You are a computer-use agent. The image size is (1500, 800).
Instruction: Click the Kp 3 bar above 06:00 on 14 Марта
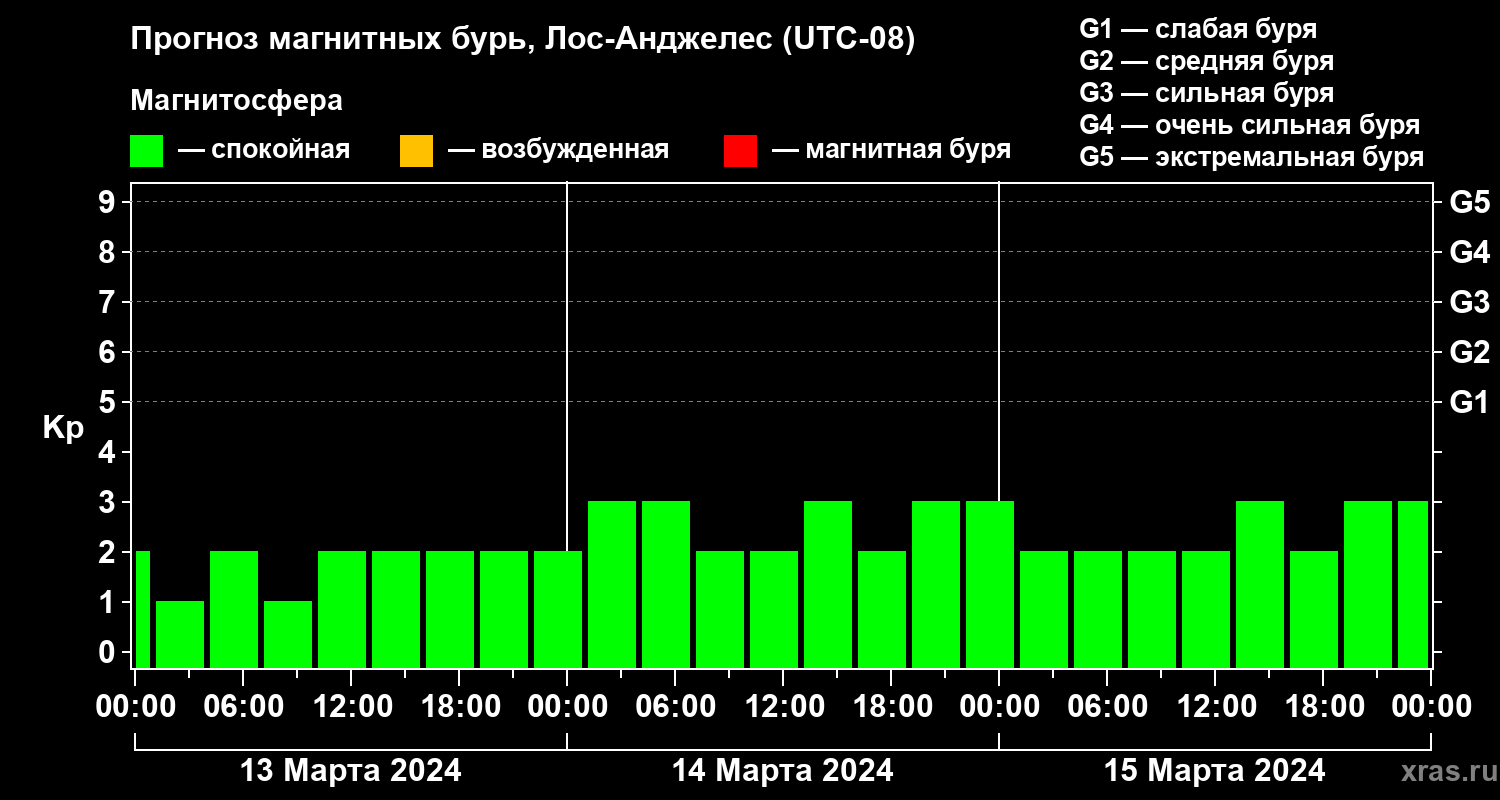point(666,584)
